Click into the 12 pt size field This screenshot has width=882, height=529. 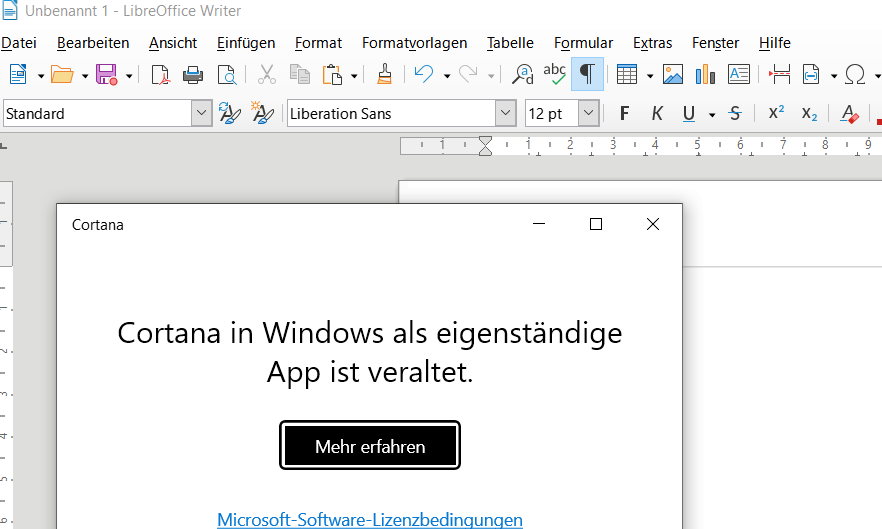coord(551,113)
